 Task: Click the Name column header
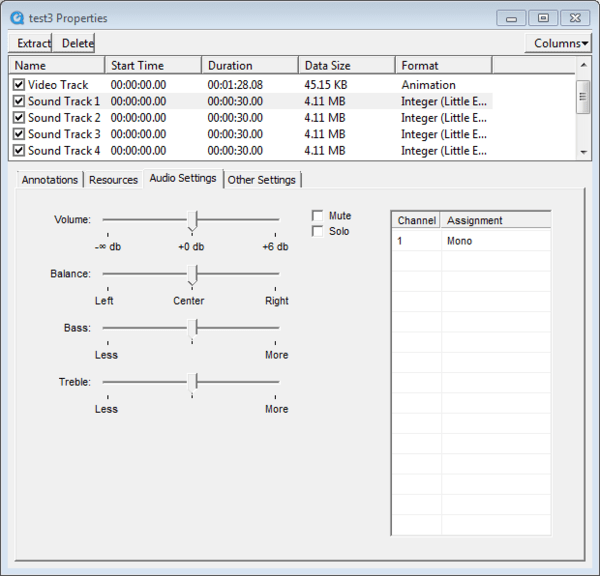pos(57,65)
